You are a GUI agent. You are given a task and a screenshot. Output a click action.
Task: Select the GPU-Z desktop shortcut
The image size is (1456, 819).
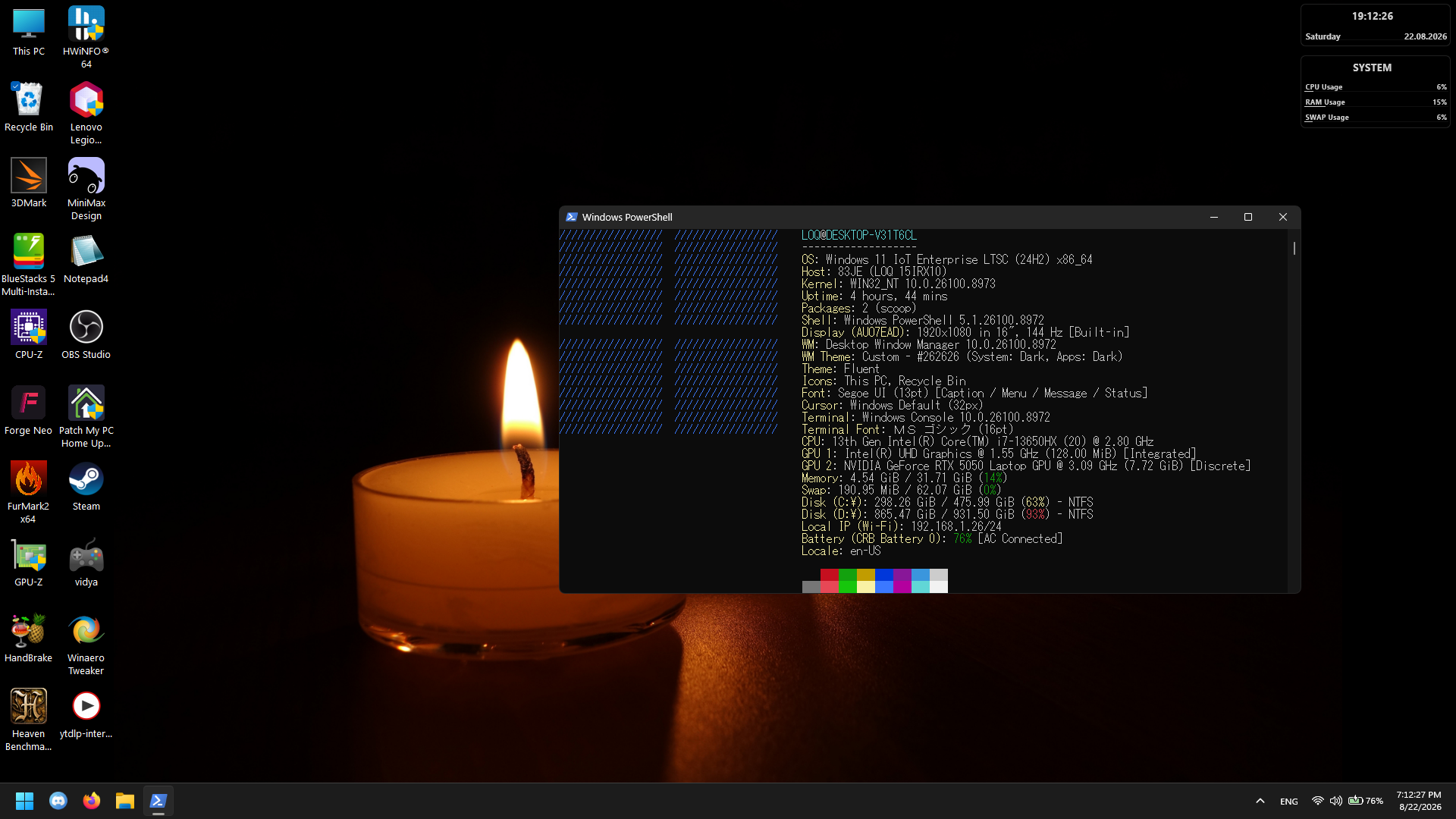pos(29,563)
